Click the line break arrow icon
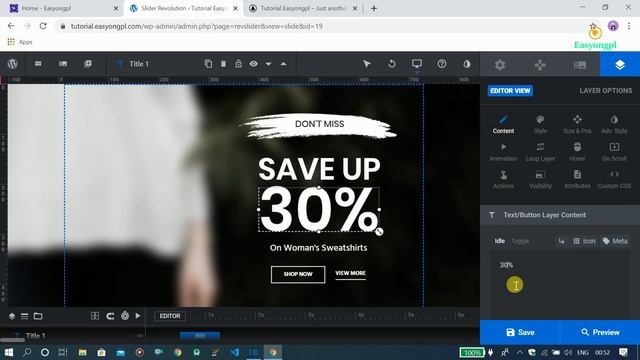The image size is (640, 360). click(562, 241)
